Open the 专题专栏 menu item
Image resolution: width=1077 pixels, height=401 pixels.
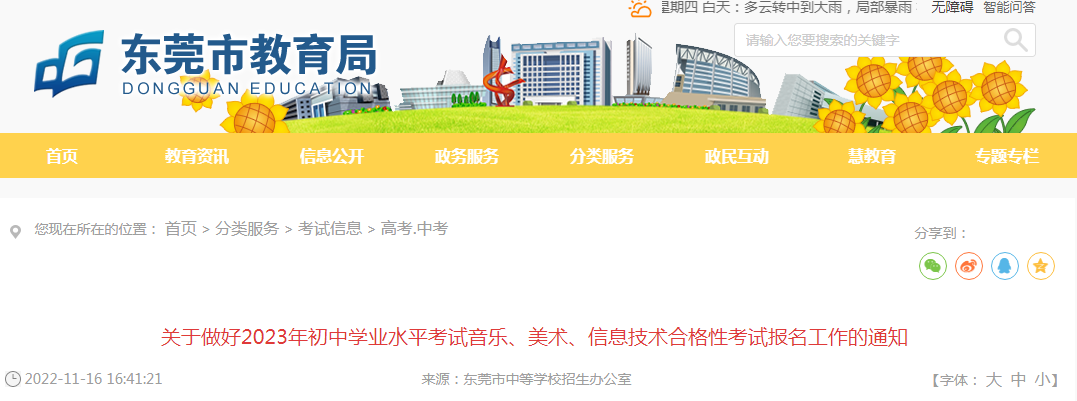click(1007, 156)
